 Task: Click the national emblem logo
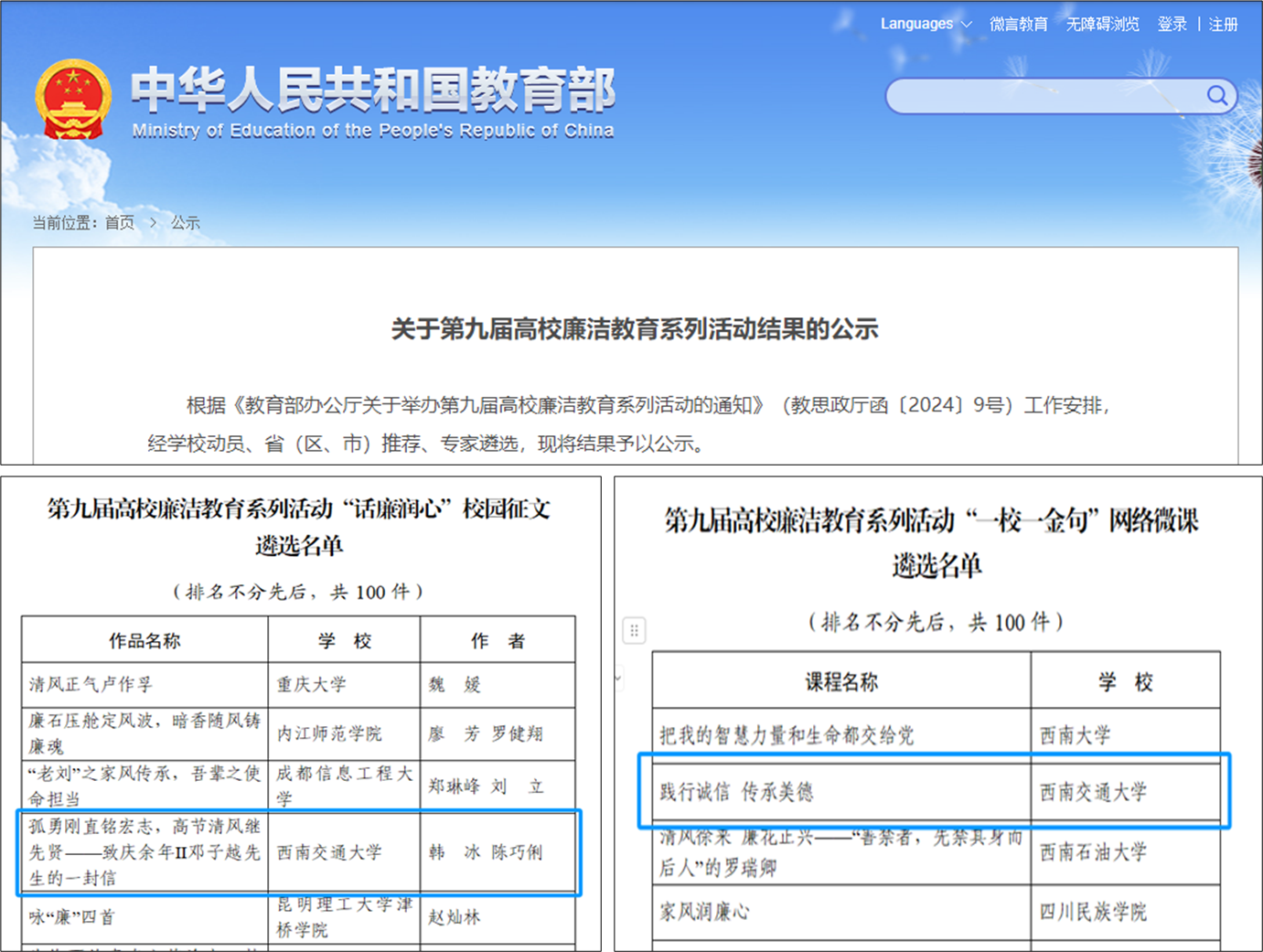point(73,100)
